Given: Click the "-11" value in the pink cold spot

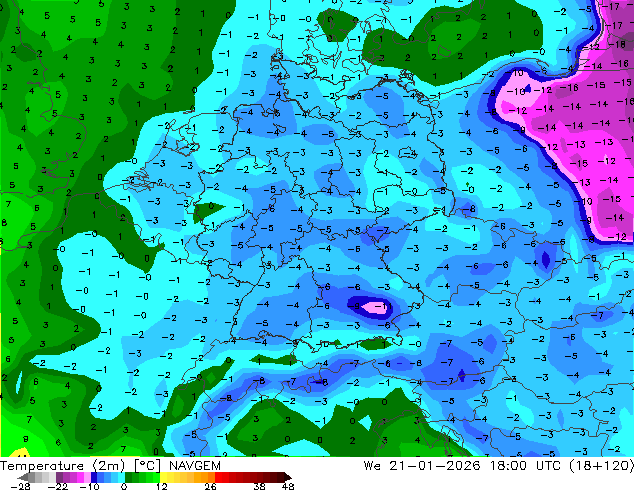Looking at the screenshot, I should coord(384,306).
